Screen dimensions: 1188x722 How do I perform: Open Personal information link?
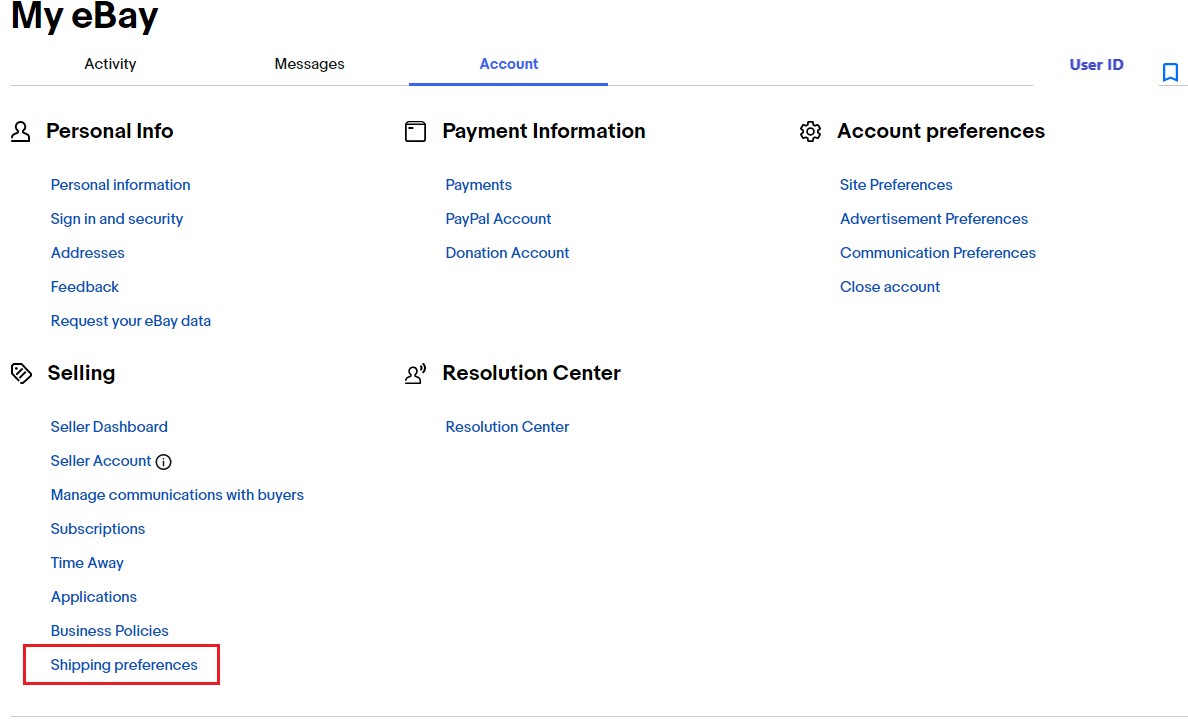click(x=120, y=185)
